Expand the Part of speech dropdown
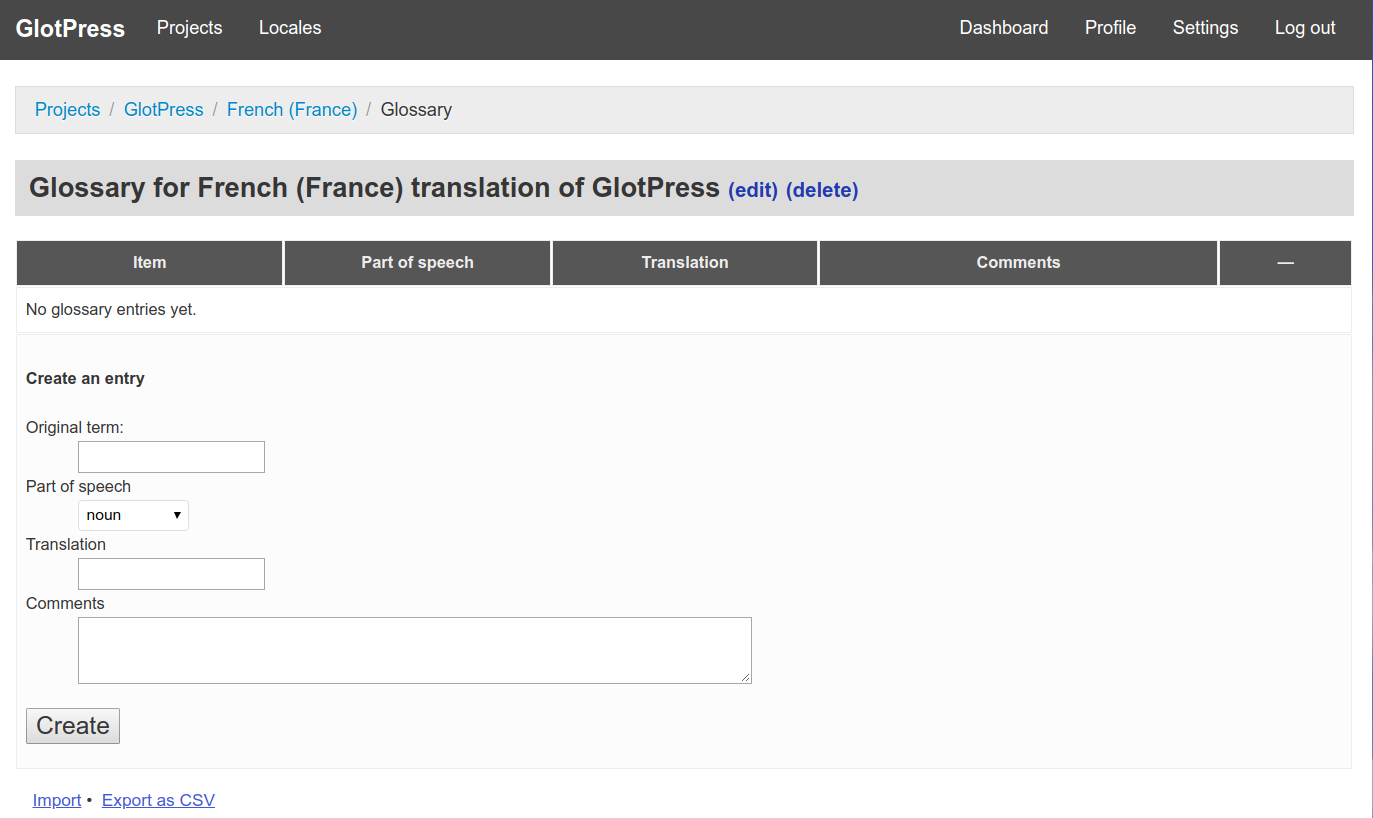 tap(133, 515)
